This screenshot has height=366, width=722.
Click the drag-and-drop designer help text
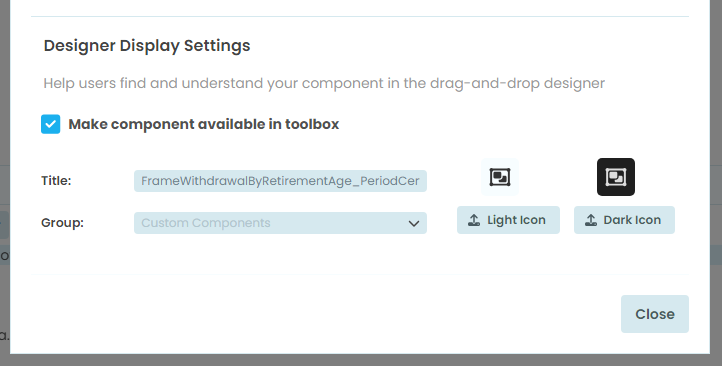pyautogui.click(x=324, y=83)
